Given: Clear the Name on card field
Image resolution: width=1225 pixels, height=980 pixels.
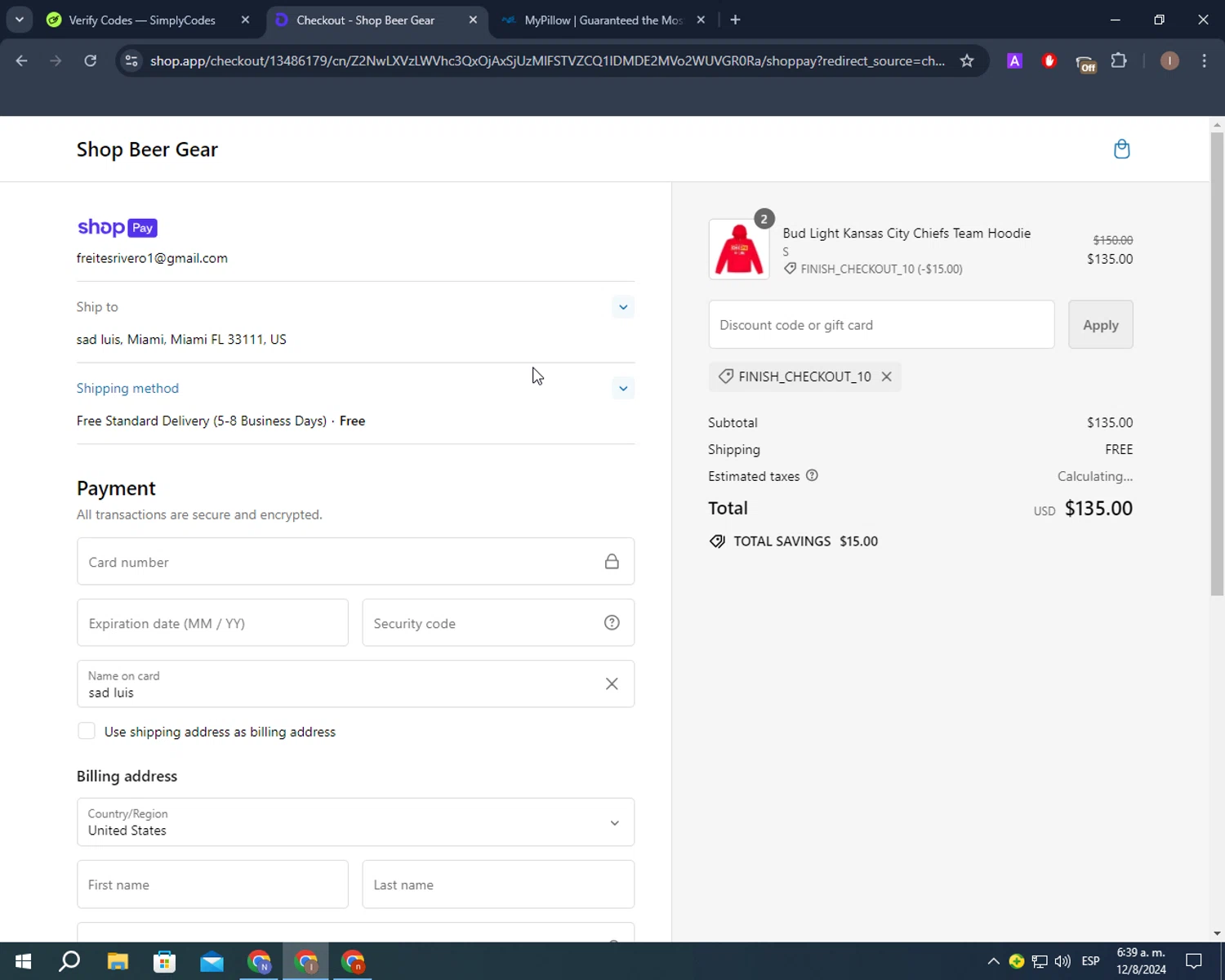Looking at the screenshot, I should click(612, 684).
